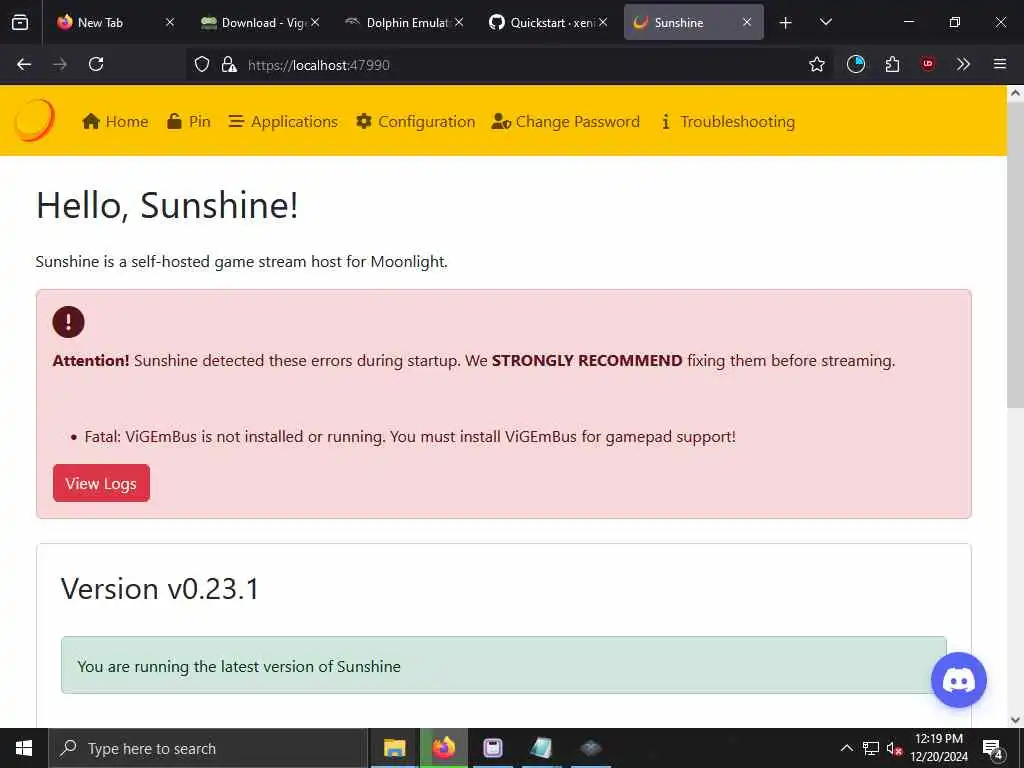Screen dimensions: 1024x768
Task: Open a new browser tab with plus button
Action: click(786, 23)
